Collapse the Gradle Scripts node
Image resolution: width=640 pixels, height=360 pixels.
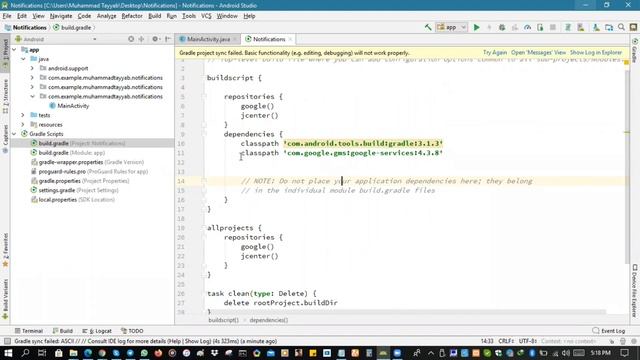[15, 134]
